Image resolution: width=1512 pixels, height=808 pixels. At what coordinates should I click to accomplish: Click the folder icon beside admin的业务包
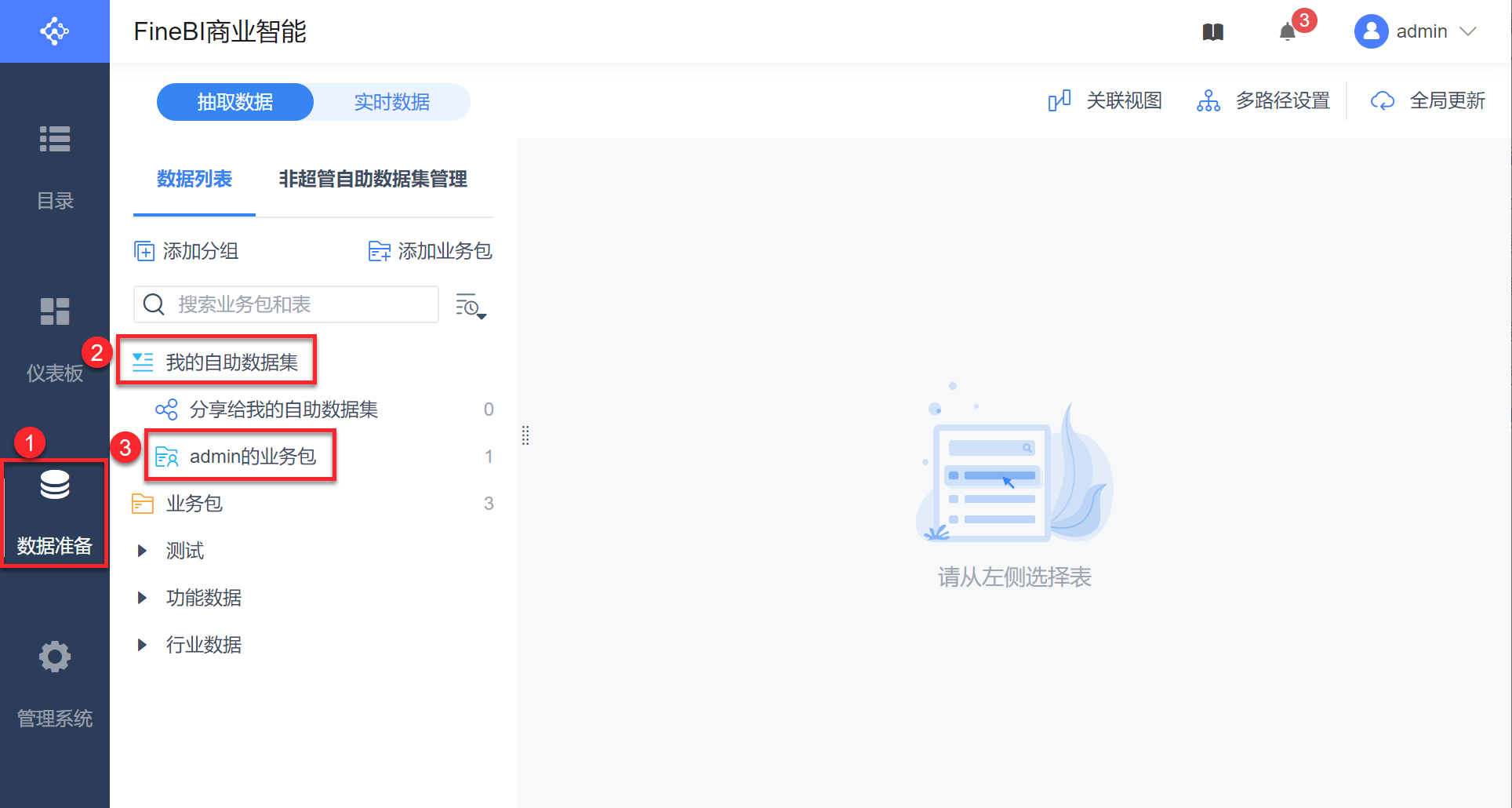(167, 457)
